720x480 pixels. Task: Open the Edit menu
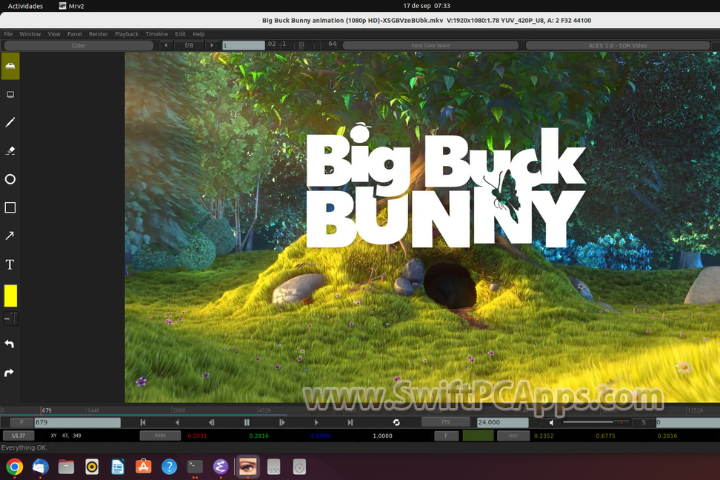coord(180,34)
